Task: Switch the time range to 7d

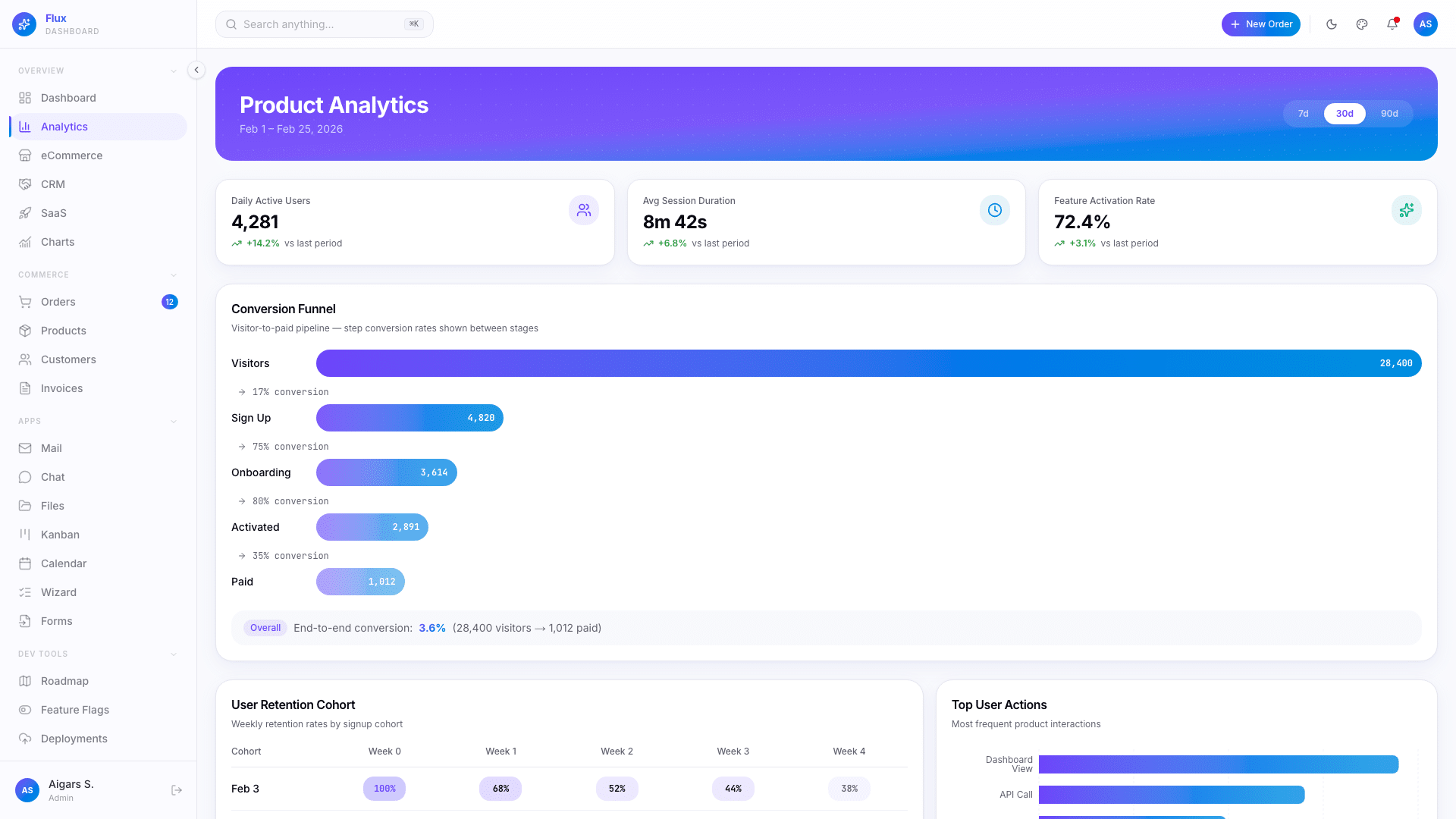Action: [x=1303, y=114]
